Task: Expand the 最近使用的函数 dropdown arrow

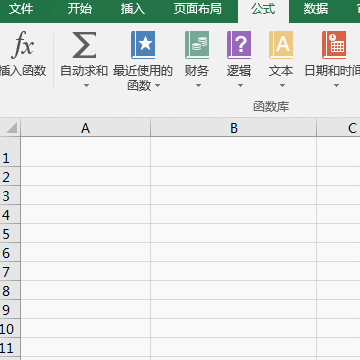Action: (157, 86)
